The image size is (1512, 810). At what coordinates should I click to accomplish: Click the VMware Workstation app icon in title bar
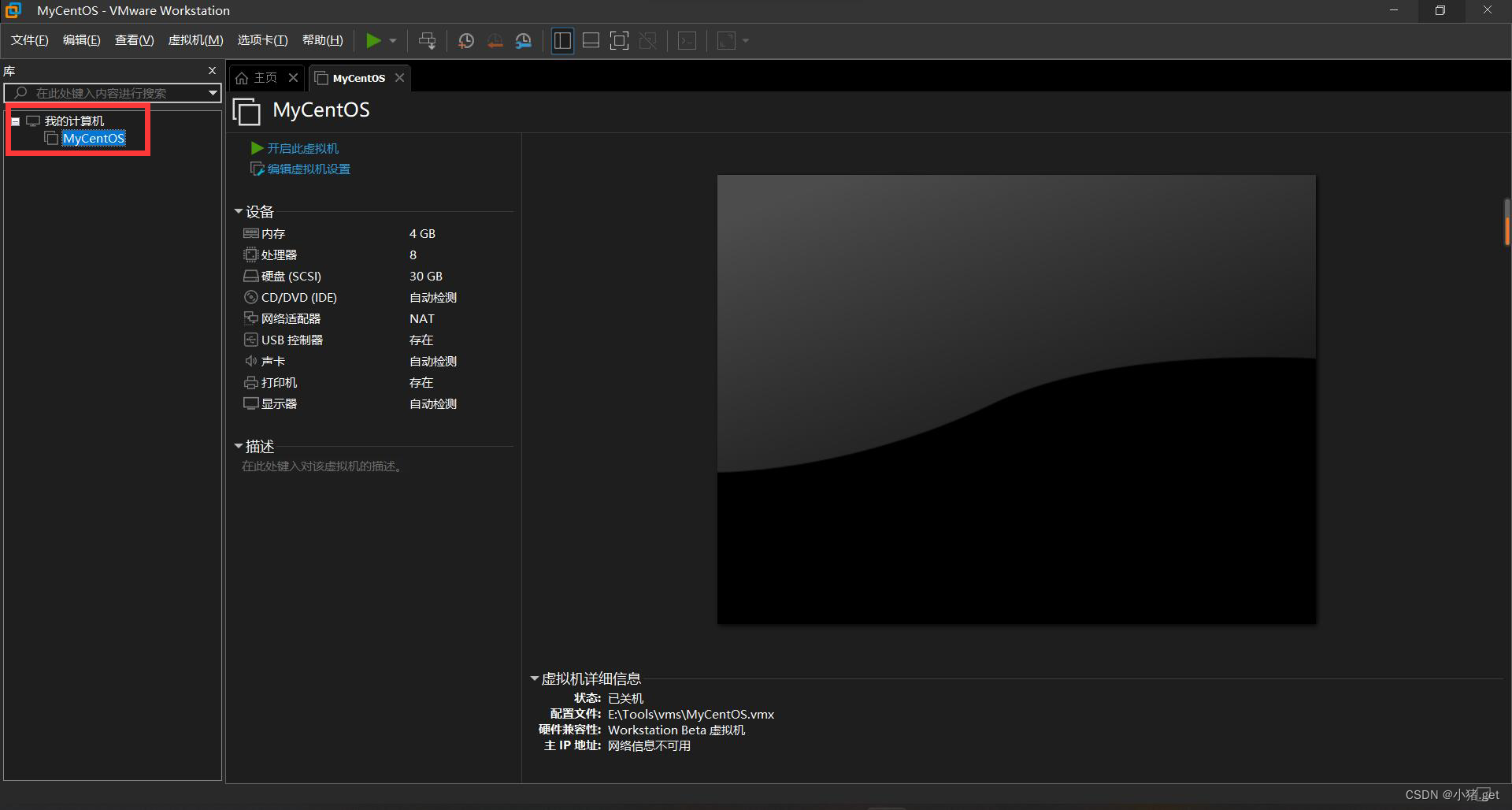[13, 10]
